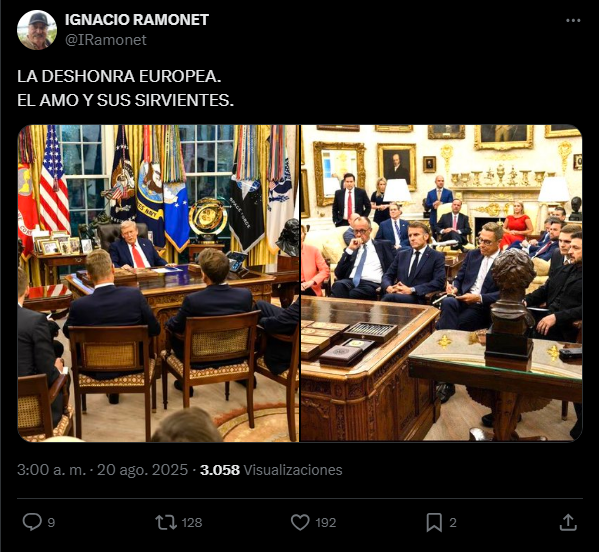
Task: Click the 20 ago. 2025 date
Action: click(142, 470)
